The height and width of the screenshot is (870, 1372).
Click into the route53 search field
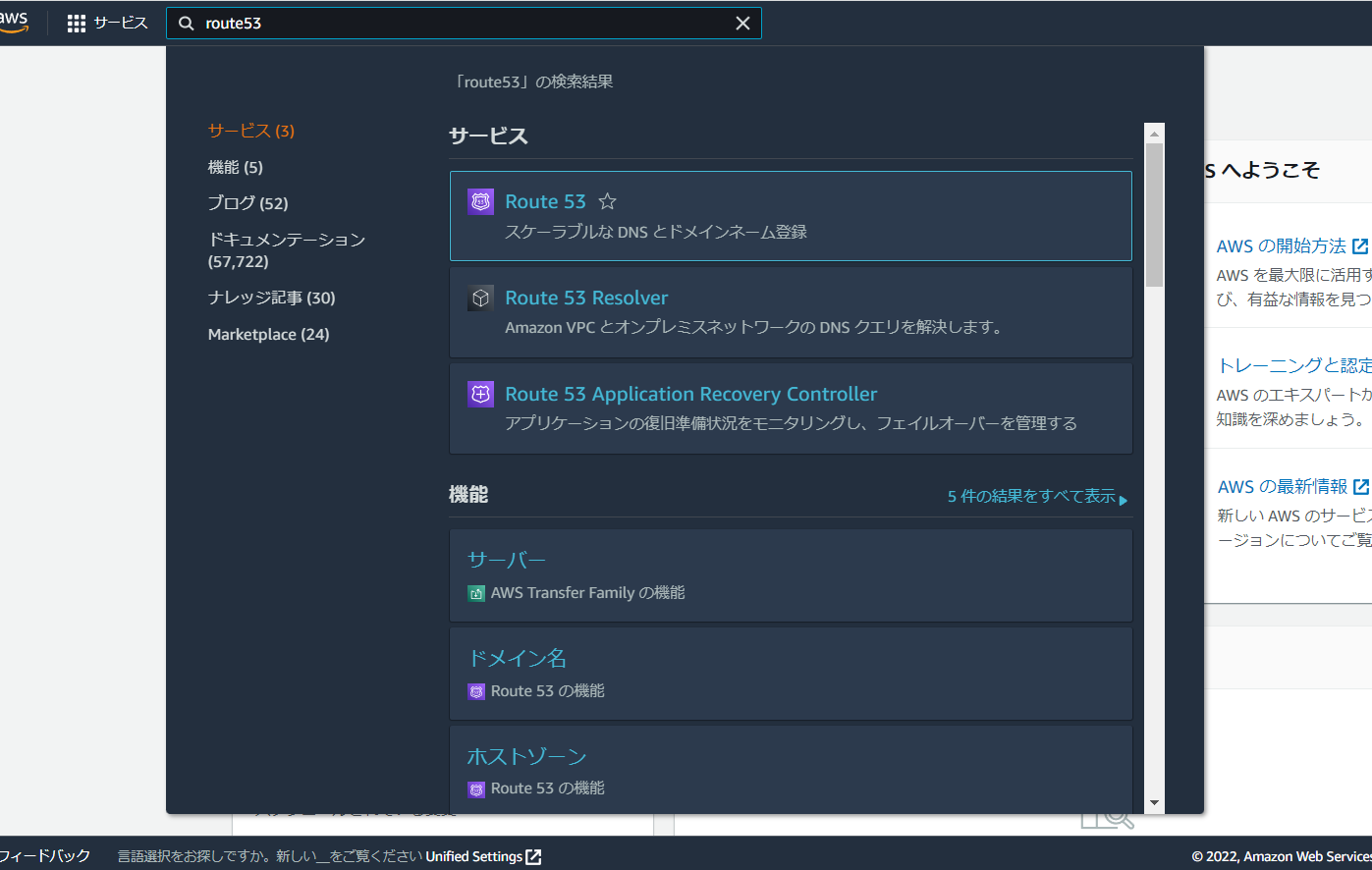click(x=462, y=24)
